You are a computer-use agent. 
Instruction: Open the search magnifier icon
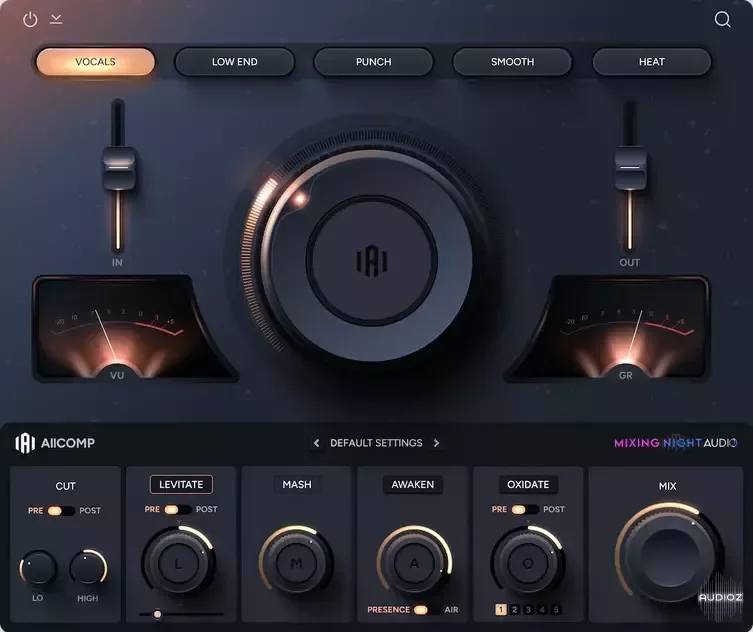[x=723, y=19]
